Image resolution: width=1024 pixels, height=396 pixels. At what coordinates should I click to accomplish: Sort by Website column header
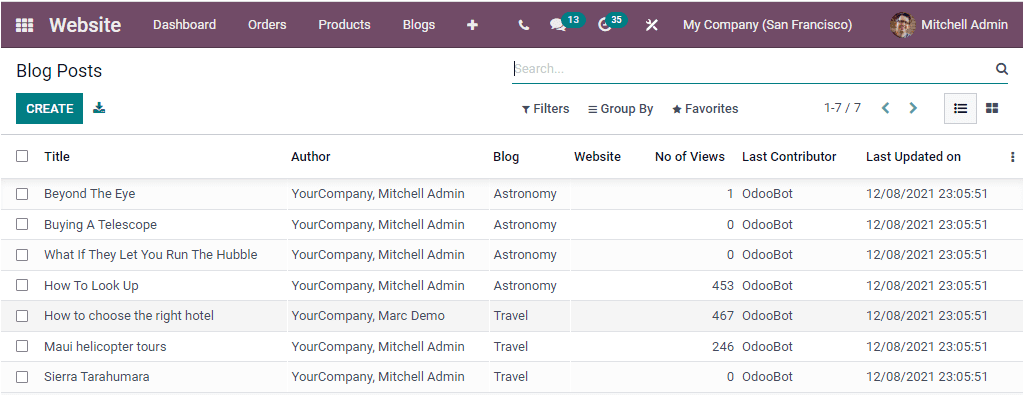[x=598, y=157]
